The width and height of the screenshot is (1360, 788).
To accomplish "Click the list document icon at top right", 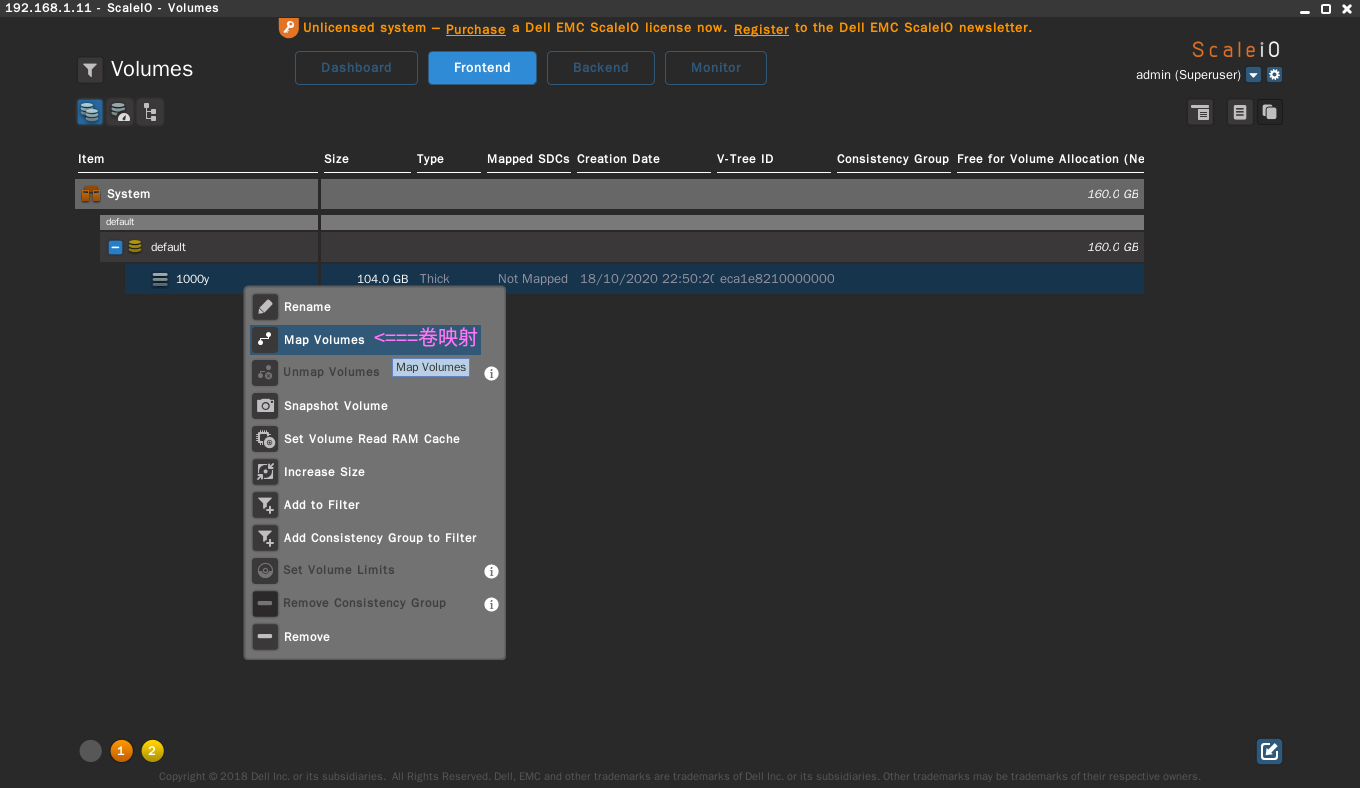I will tap(1240, 112).
